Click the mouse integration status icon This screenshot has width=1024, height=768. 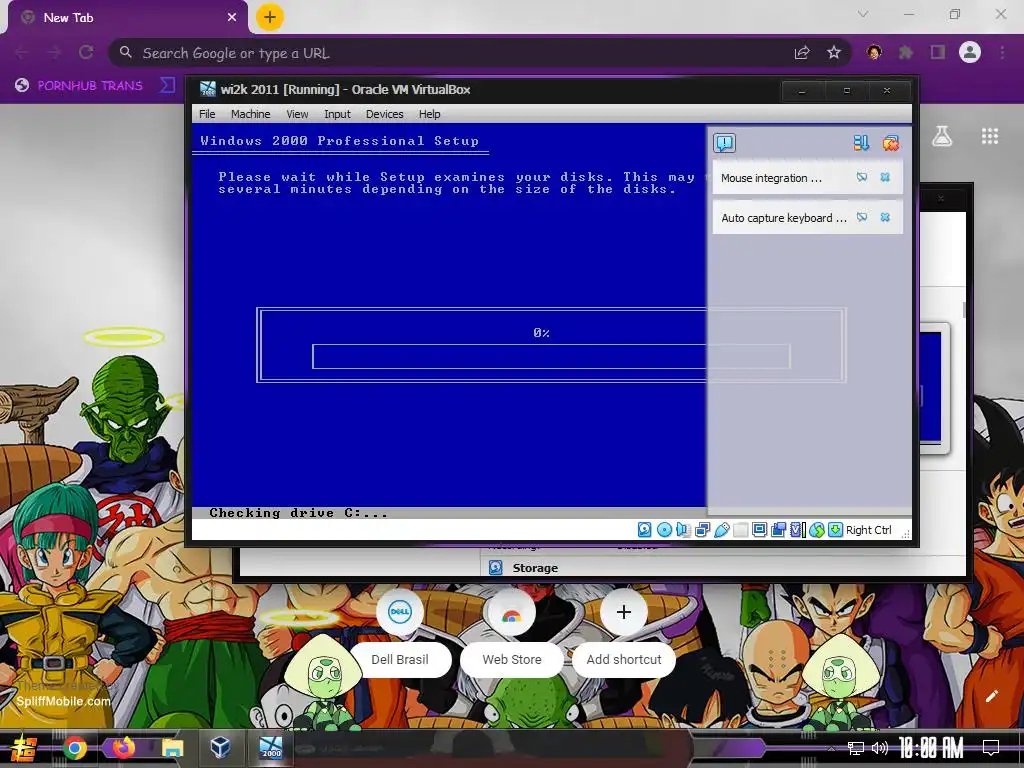click(816, 530)
